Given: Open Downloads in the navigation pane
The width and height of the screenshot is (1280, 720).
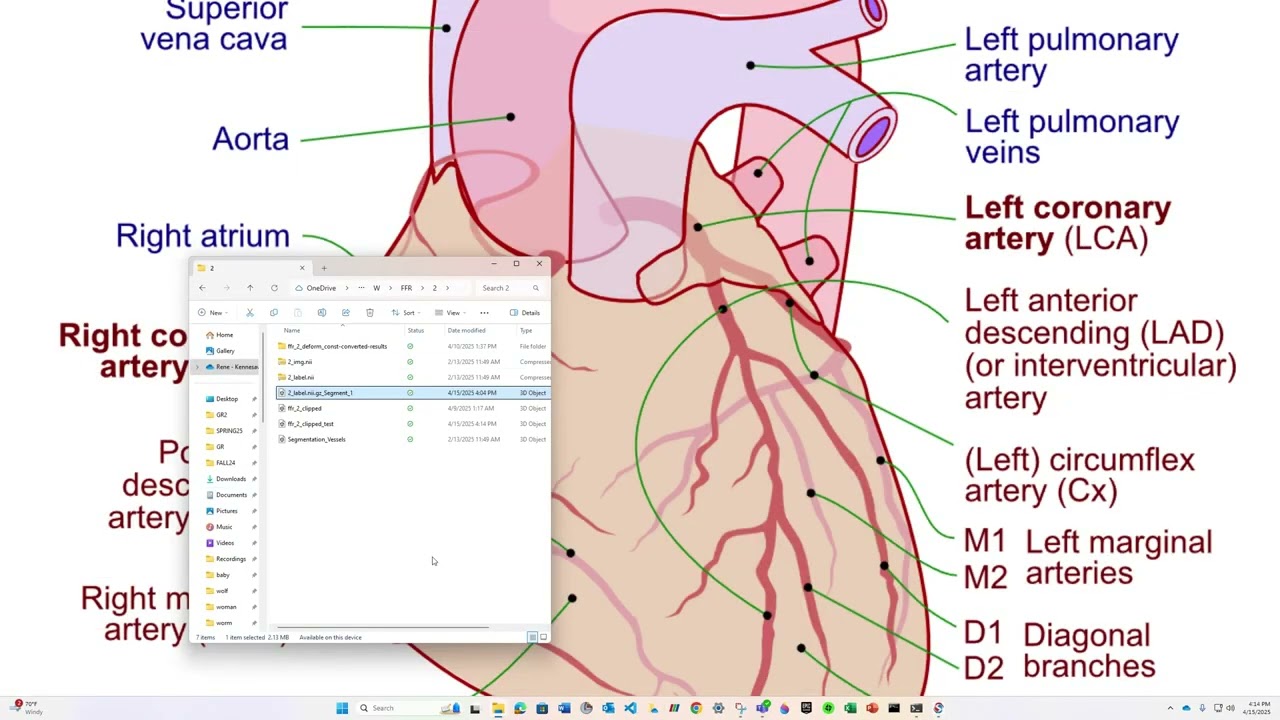Looking at the screenshot, I should point(231,479).
